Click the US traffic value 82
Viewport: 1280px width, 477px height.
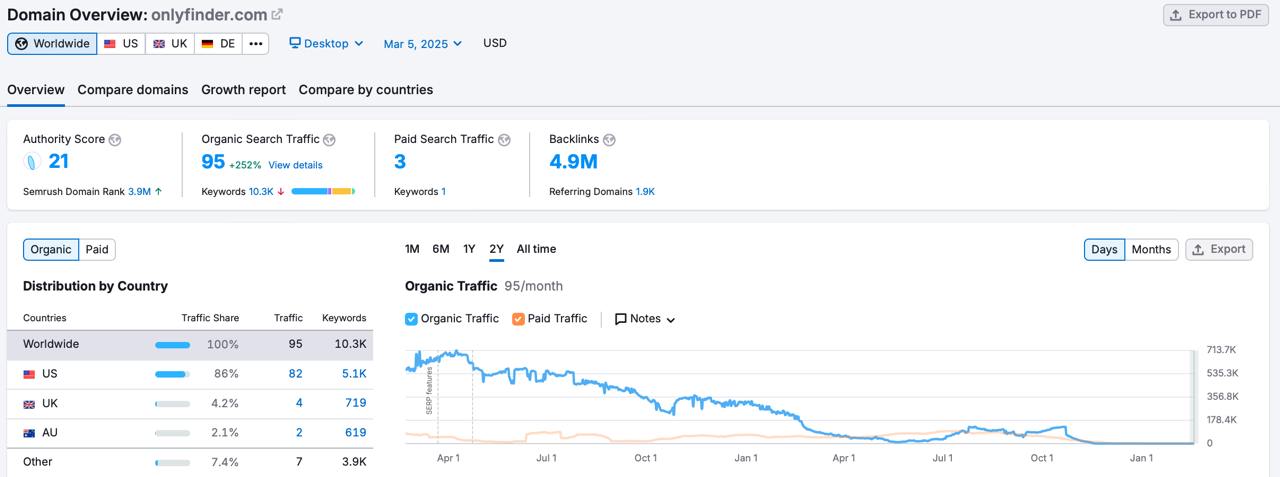pos(295,374)
